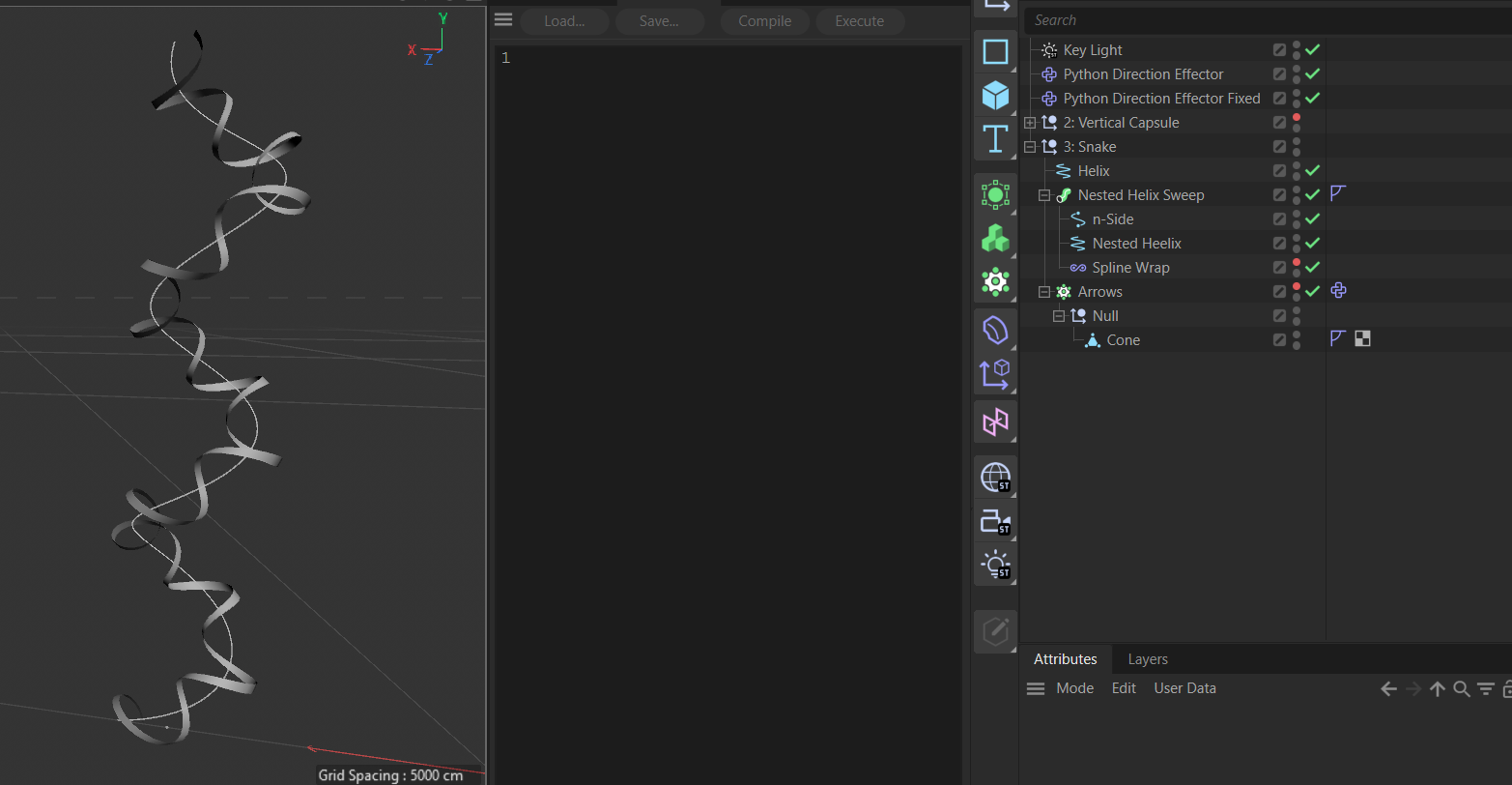Click the camera ST icon

[995, 521]
